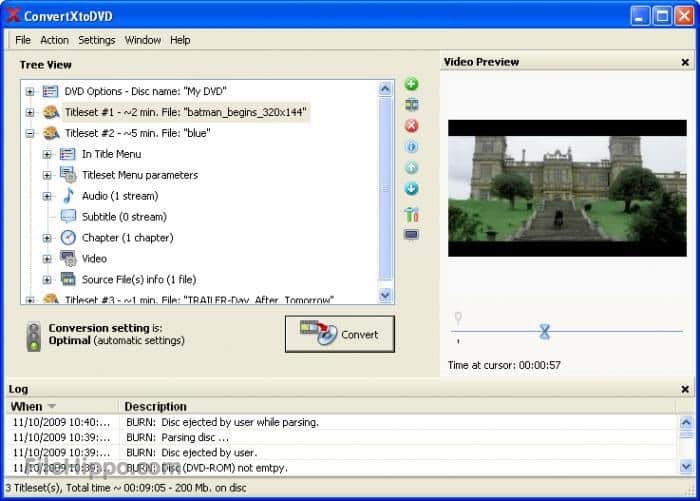Click the Titleset #1 film reel icon

[51, 112]
